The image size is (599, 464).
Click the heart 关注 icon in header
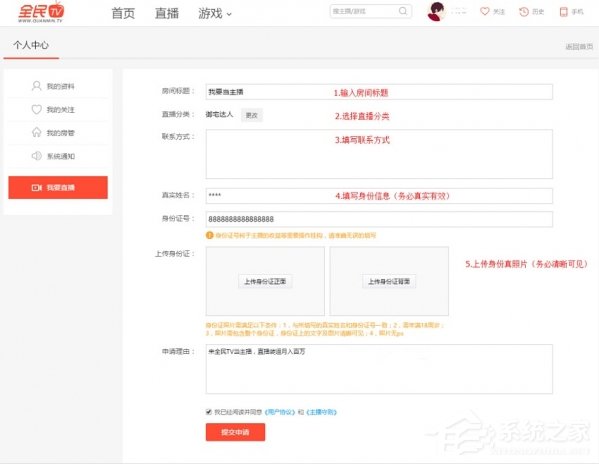pyautogui.click(x=485, y=11)
